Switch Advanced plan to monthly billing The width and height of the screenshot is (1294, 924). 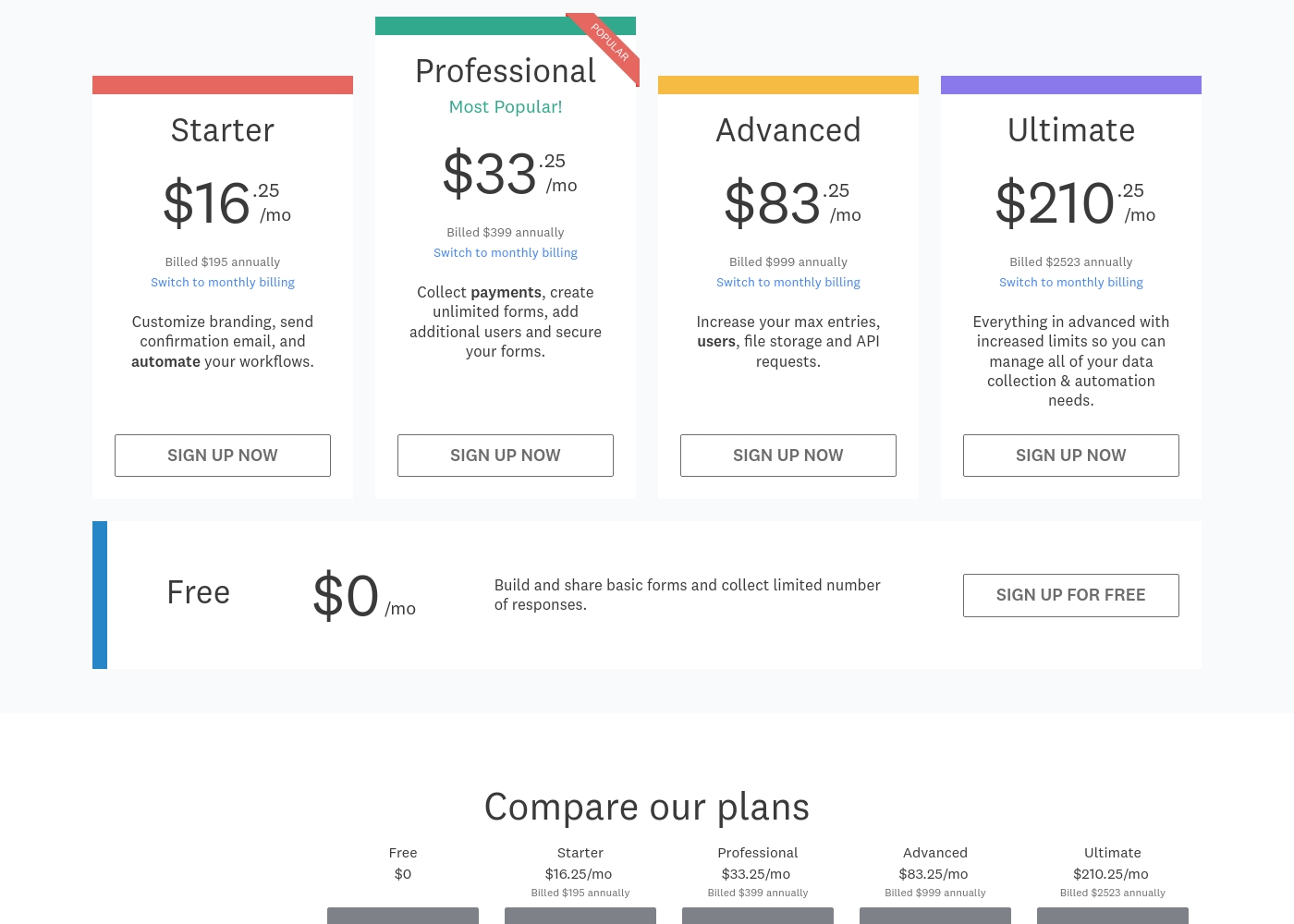point(788,283)
